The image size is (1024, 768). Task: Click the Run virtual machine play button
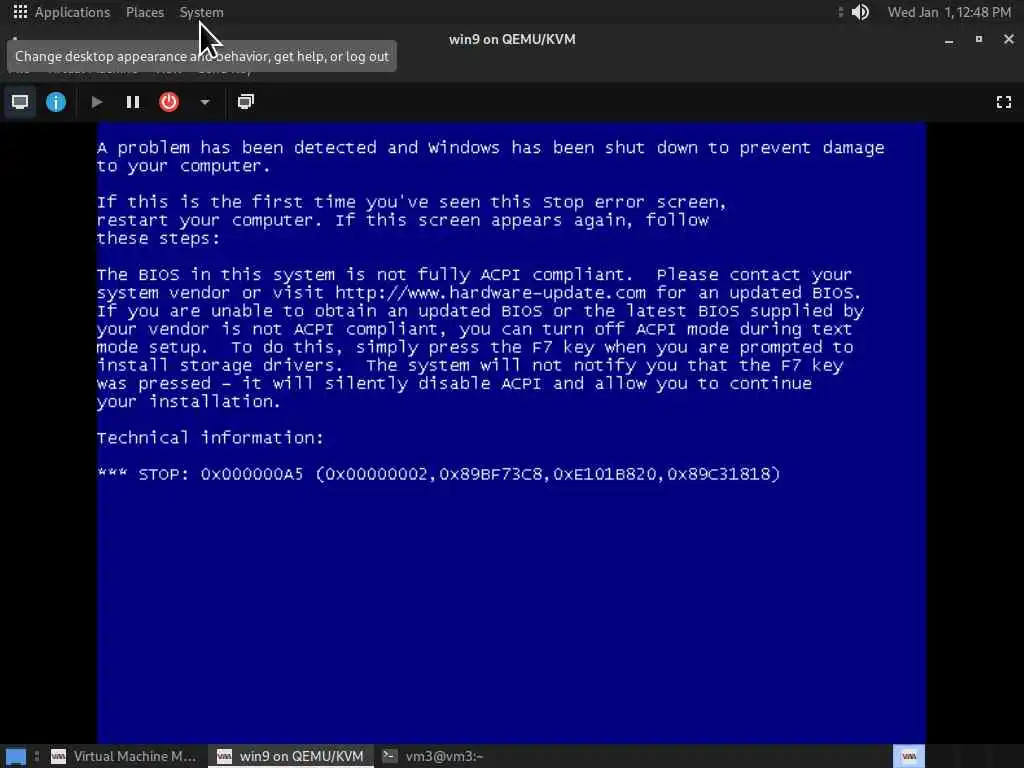pyautogui.click(x=97, y=102)
